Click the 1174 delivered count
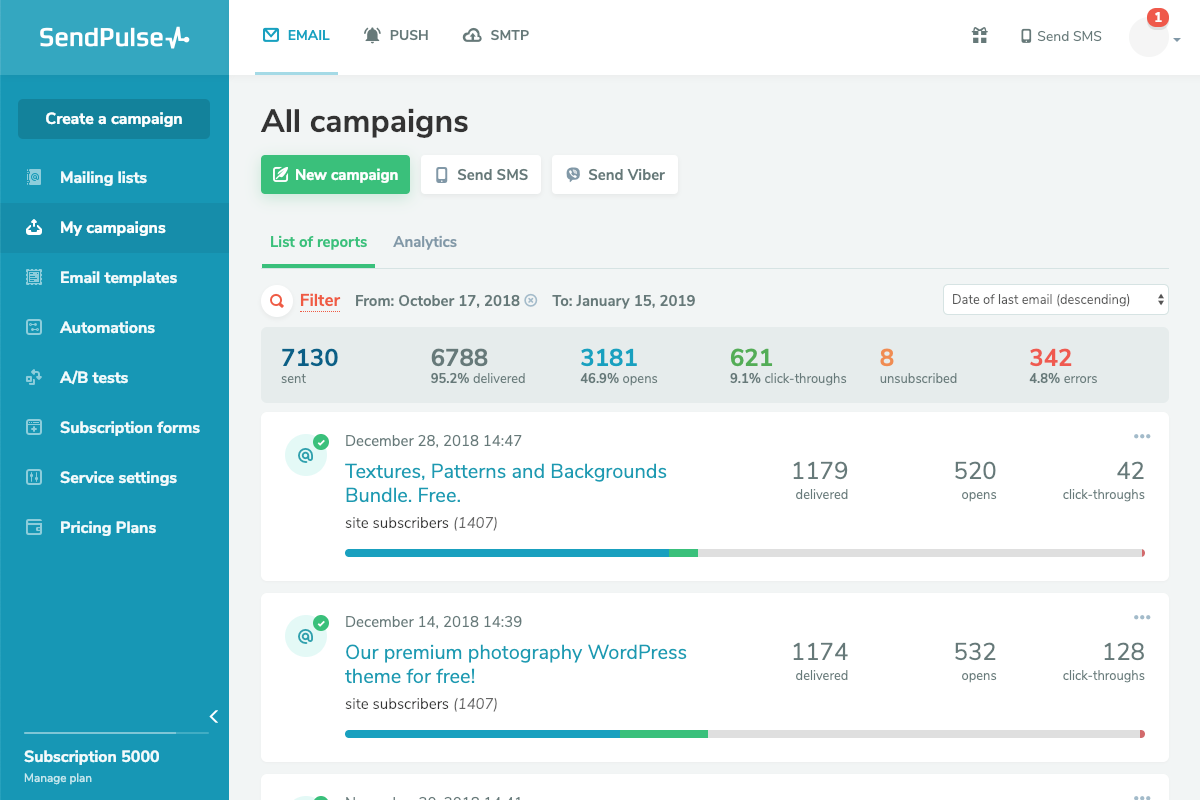Image resolution: width=1200 pixels, height=800 pixels. coord(820,659)
